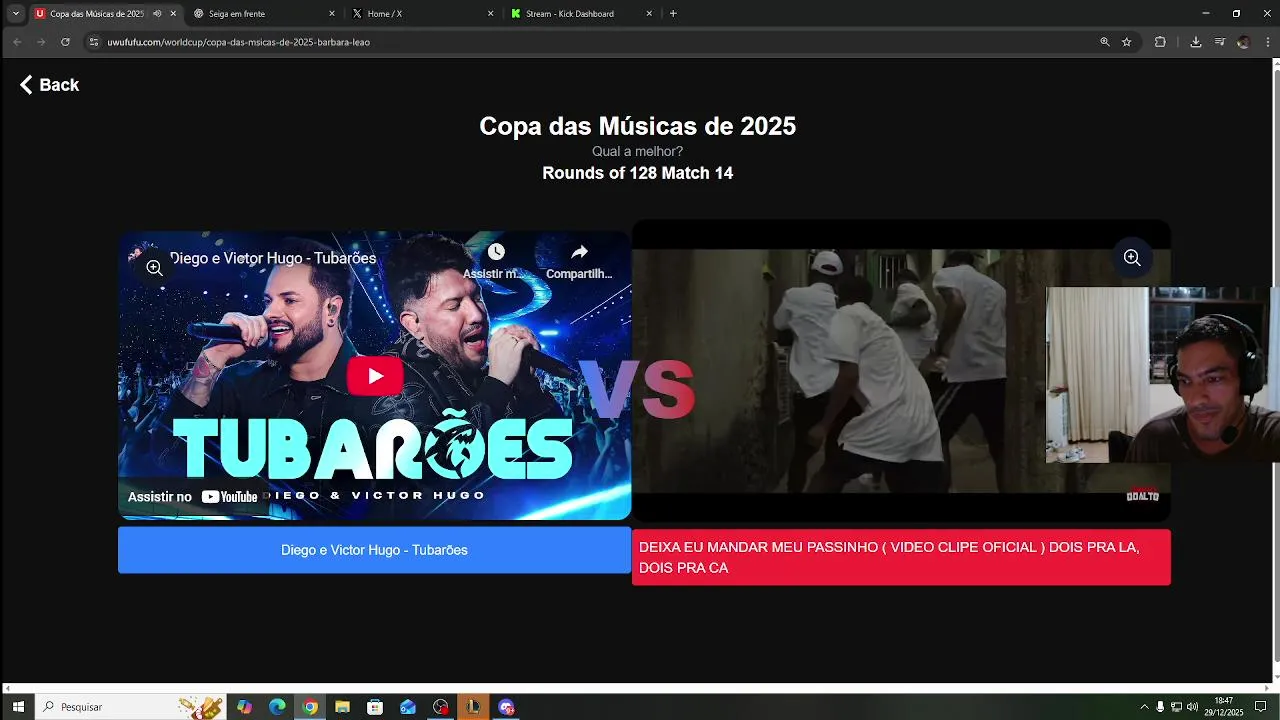Click the Pesquisar taskbar search box
Image resolution: width=1280 pixels, height=720 pixels.
coord(130,707)
